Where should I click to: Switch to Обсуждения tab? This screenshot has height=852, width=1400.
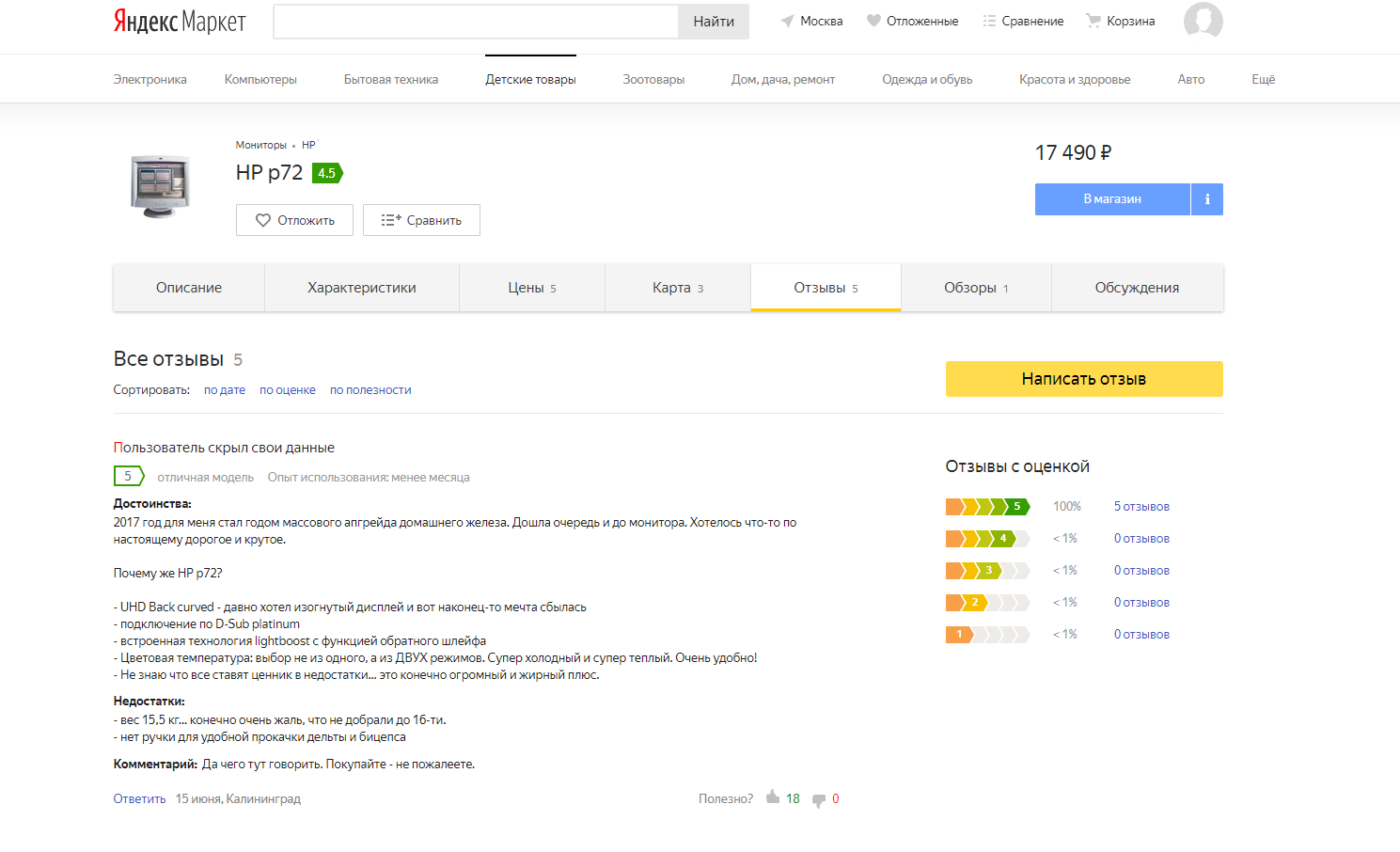(x=1137, y=288)
